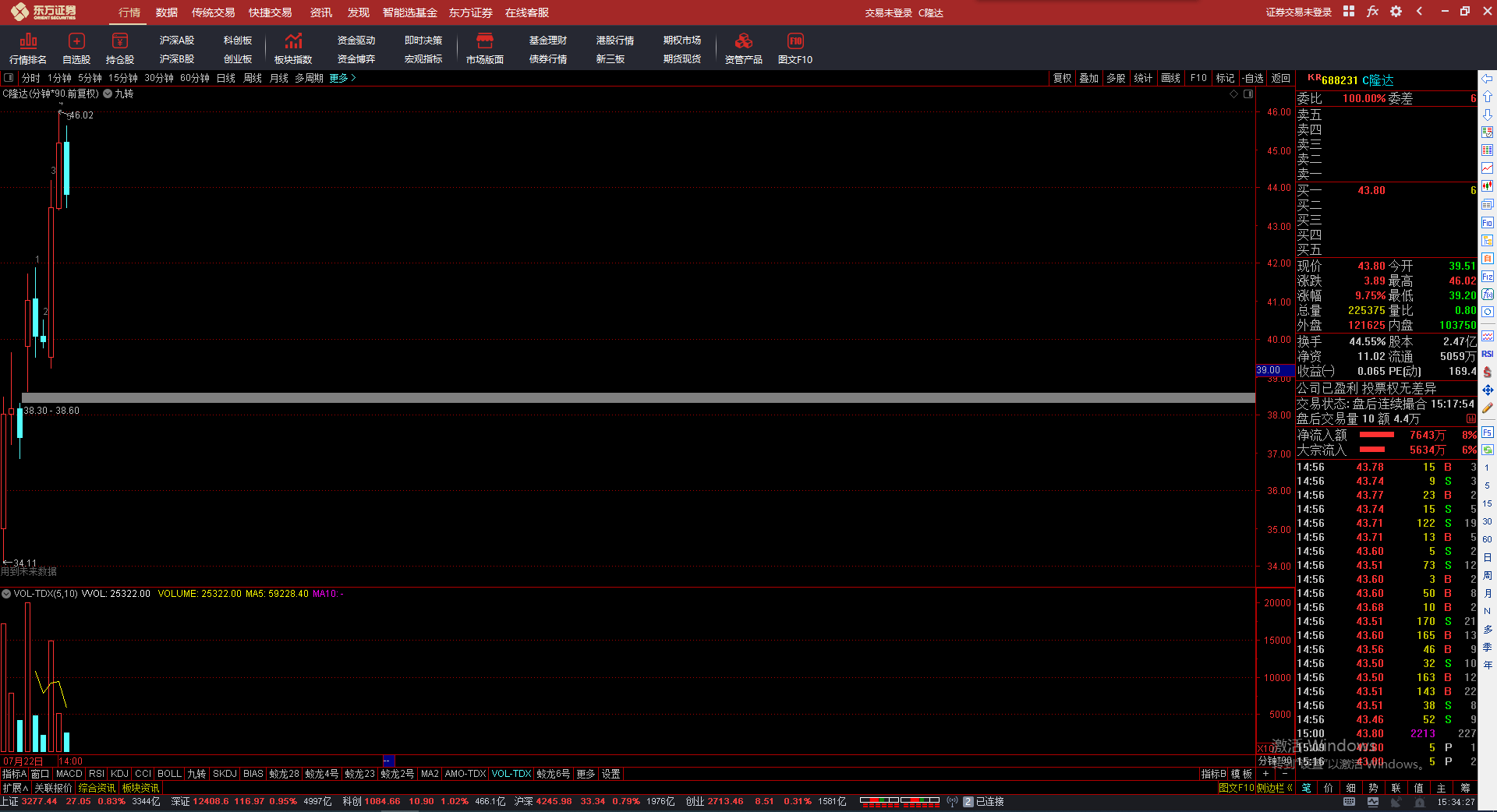Toggle the panel icon left of 分时
The image size is (1497, 812).
click(9, 78)
